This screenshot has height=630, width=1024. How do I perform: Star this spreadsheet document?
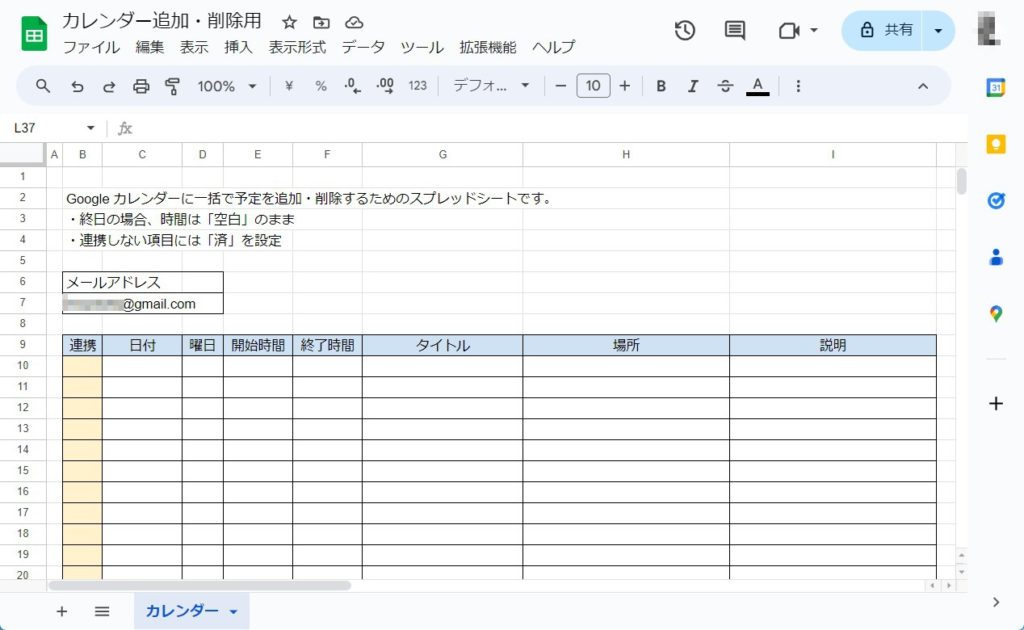289,22
